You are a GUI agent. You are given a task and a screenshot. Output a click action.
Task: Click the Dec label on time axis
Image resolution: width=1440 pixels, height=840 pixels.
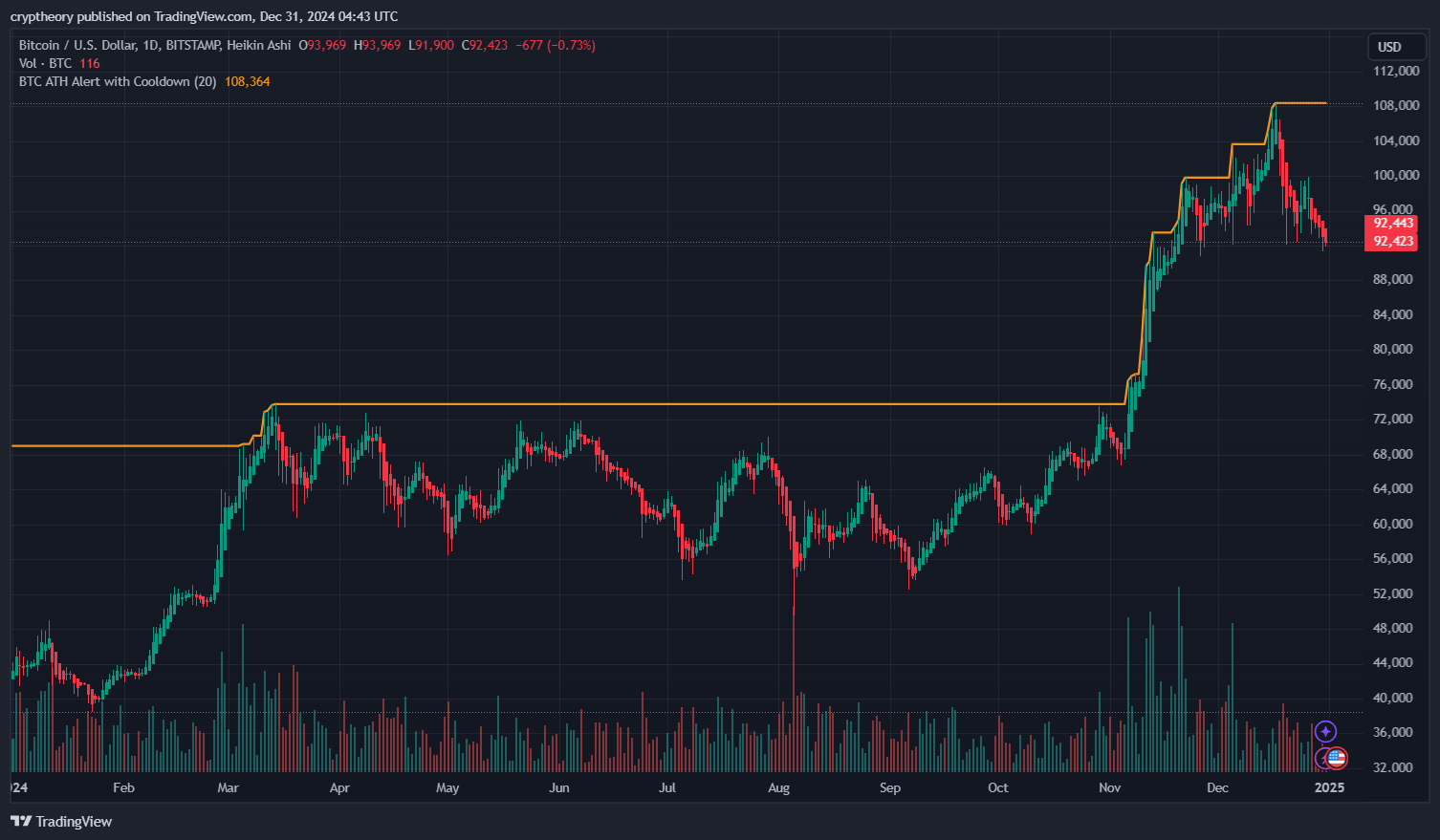[x=1217, y=787]
